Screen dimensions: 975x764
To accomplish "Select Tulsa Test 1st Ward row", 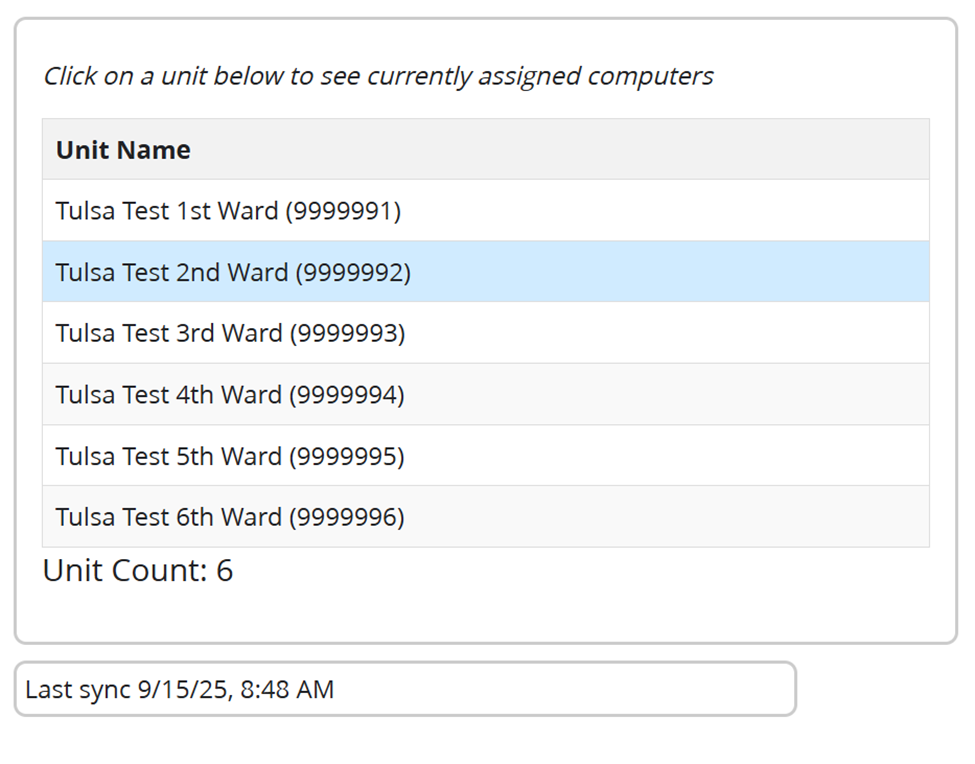I will point(228,211).
